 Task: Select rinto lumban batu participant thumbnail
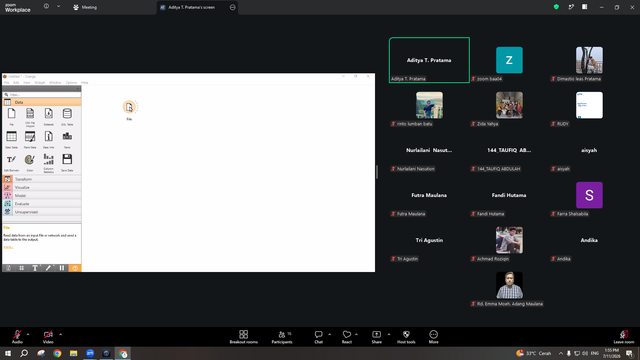click(x=429, y=105)
